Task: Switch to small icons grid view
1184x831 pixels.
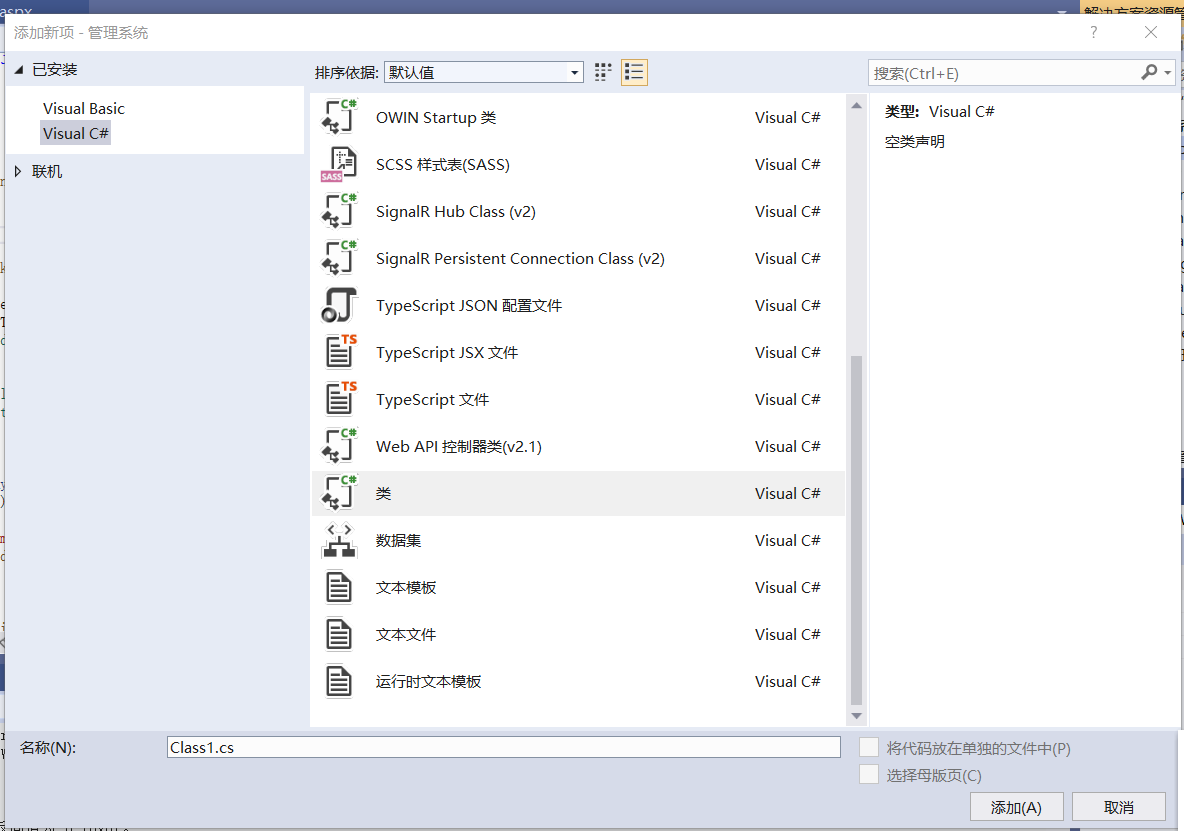Action: click(603, 72)
